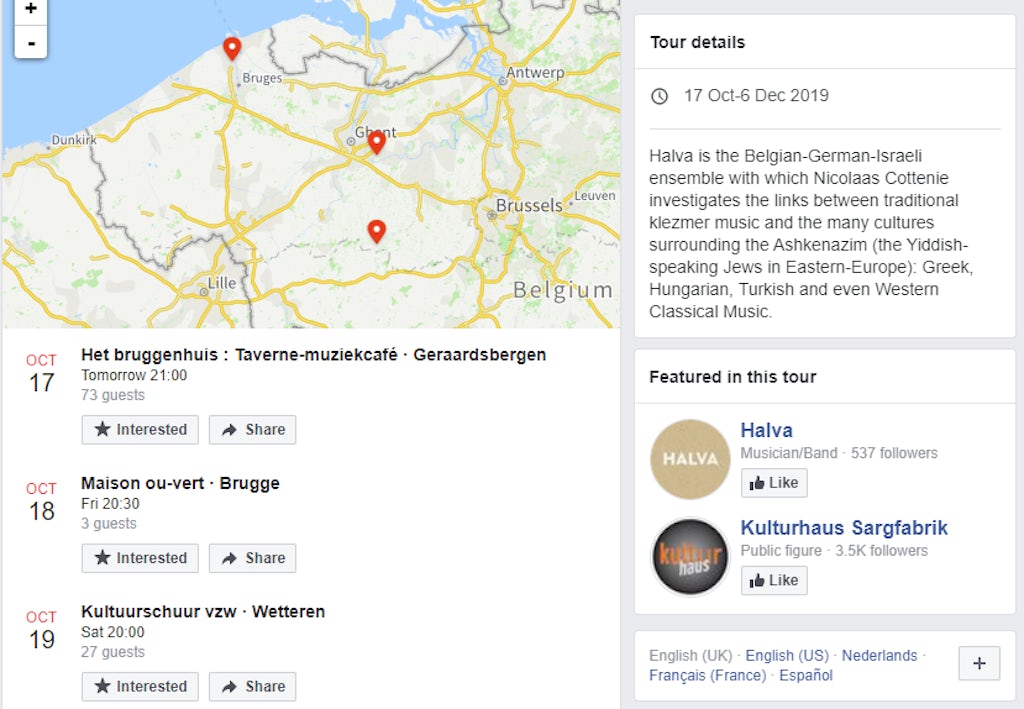Like the Halva page

(x=774, y=483)
